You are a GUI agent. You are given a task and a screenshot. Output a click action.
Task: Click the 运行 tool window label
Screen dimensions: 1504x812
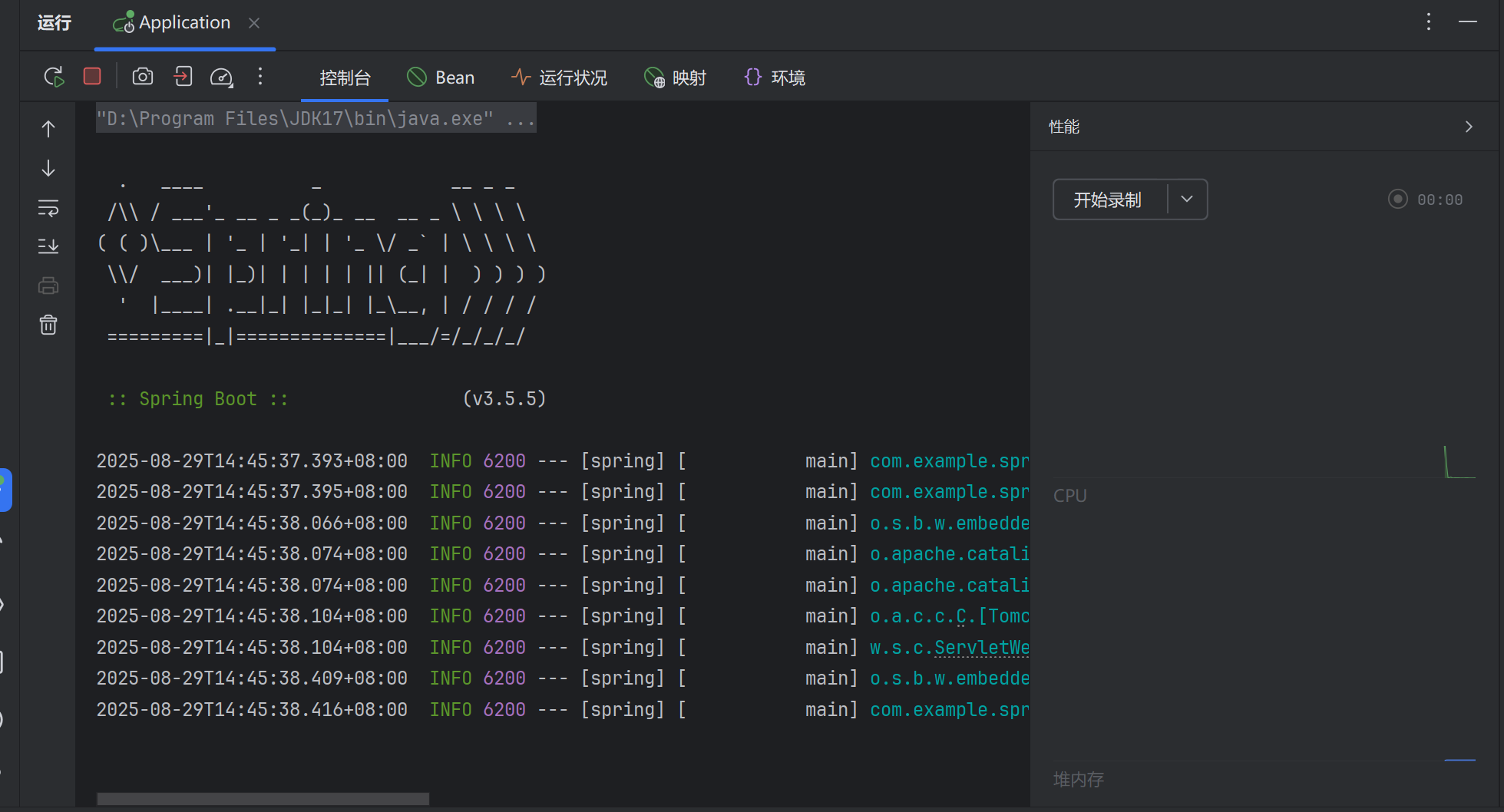tap(55, 23)
